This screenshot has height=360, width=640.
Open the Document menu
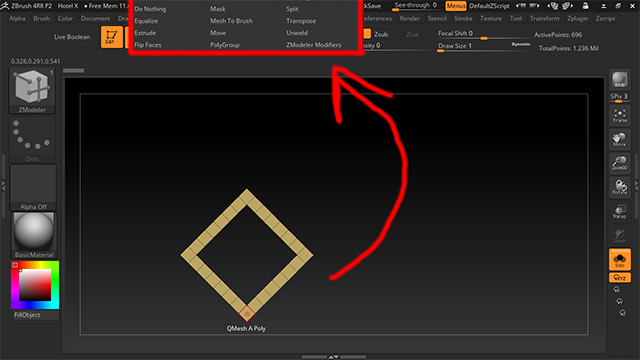pos(96,18)
